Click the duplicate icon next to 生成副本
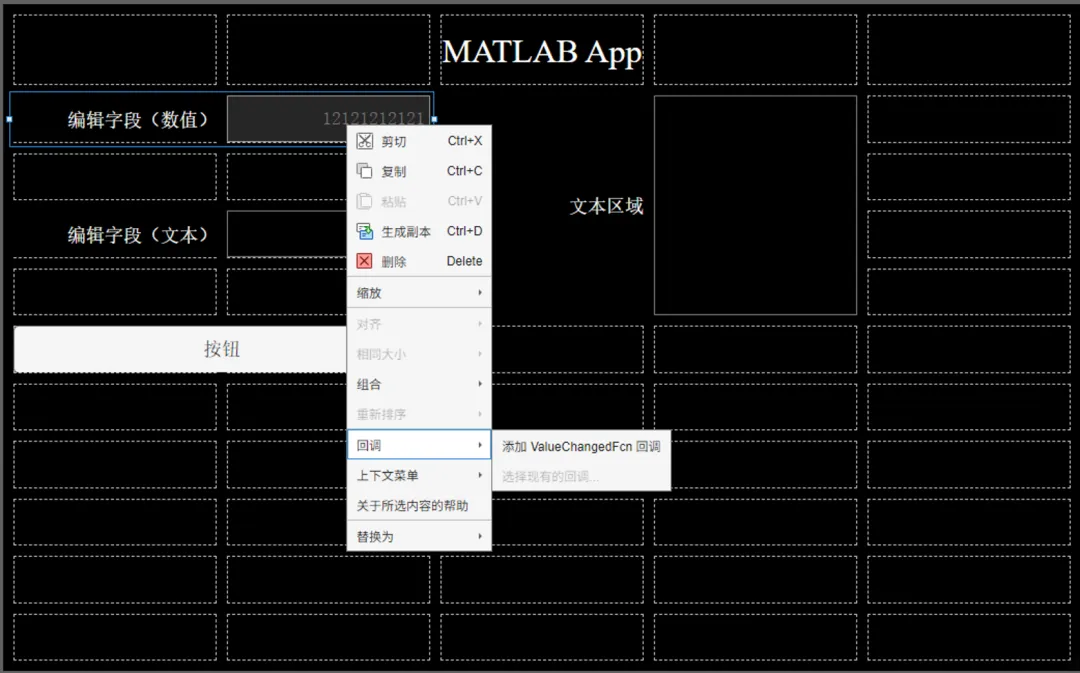The image size is (1080, 673). click(x=364, y=231)
